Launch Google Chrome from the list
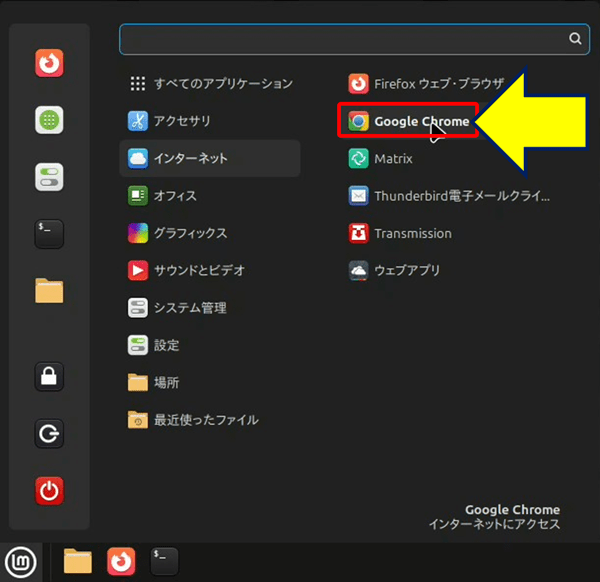Viewport: 600px width, 582px height. click(x=408, y=121)
